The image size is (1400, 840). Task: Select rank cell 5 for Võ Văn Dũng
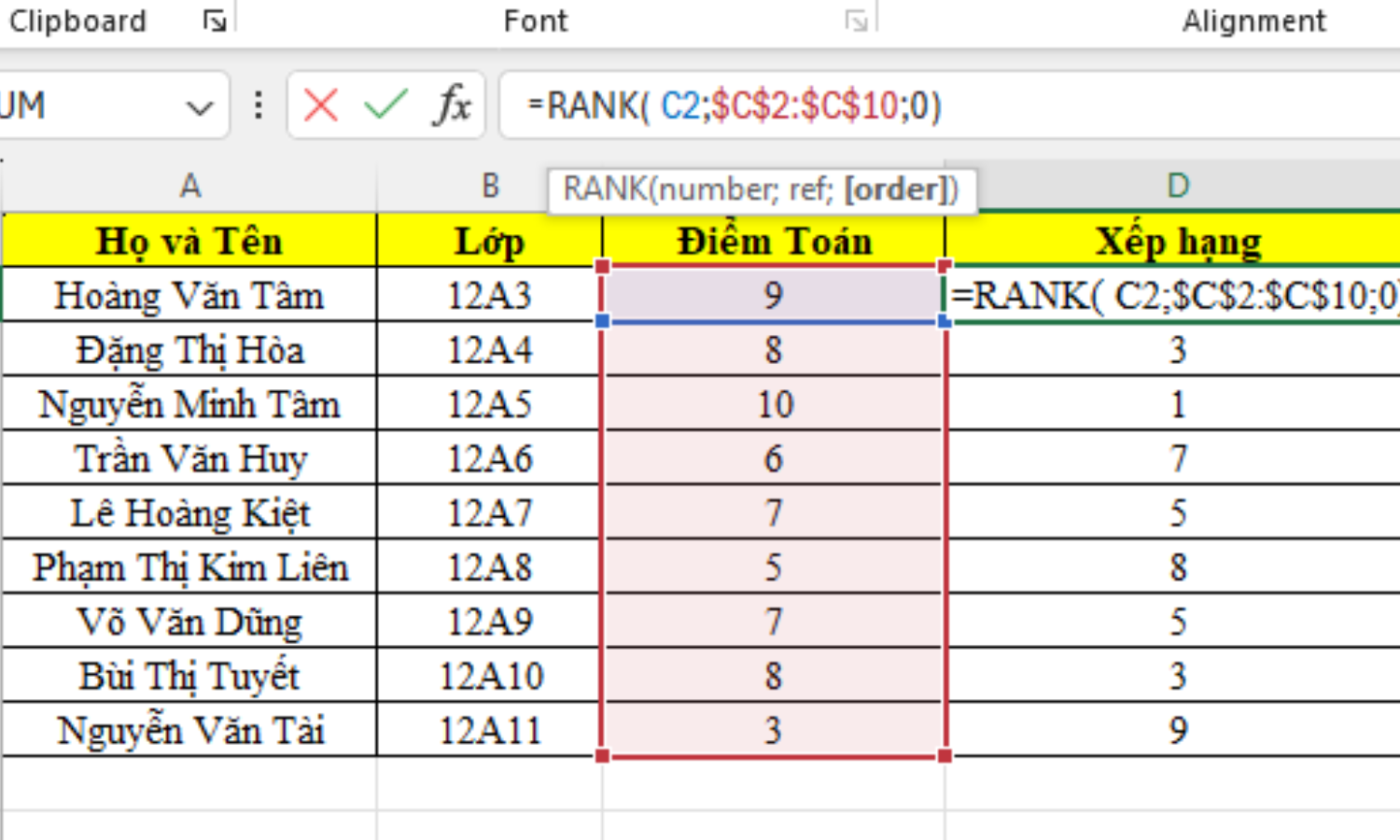(x=1174, y=621)
